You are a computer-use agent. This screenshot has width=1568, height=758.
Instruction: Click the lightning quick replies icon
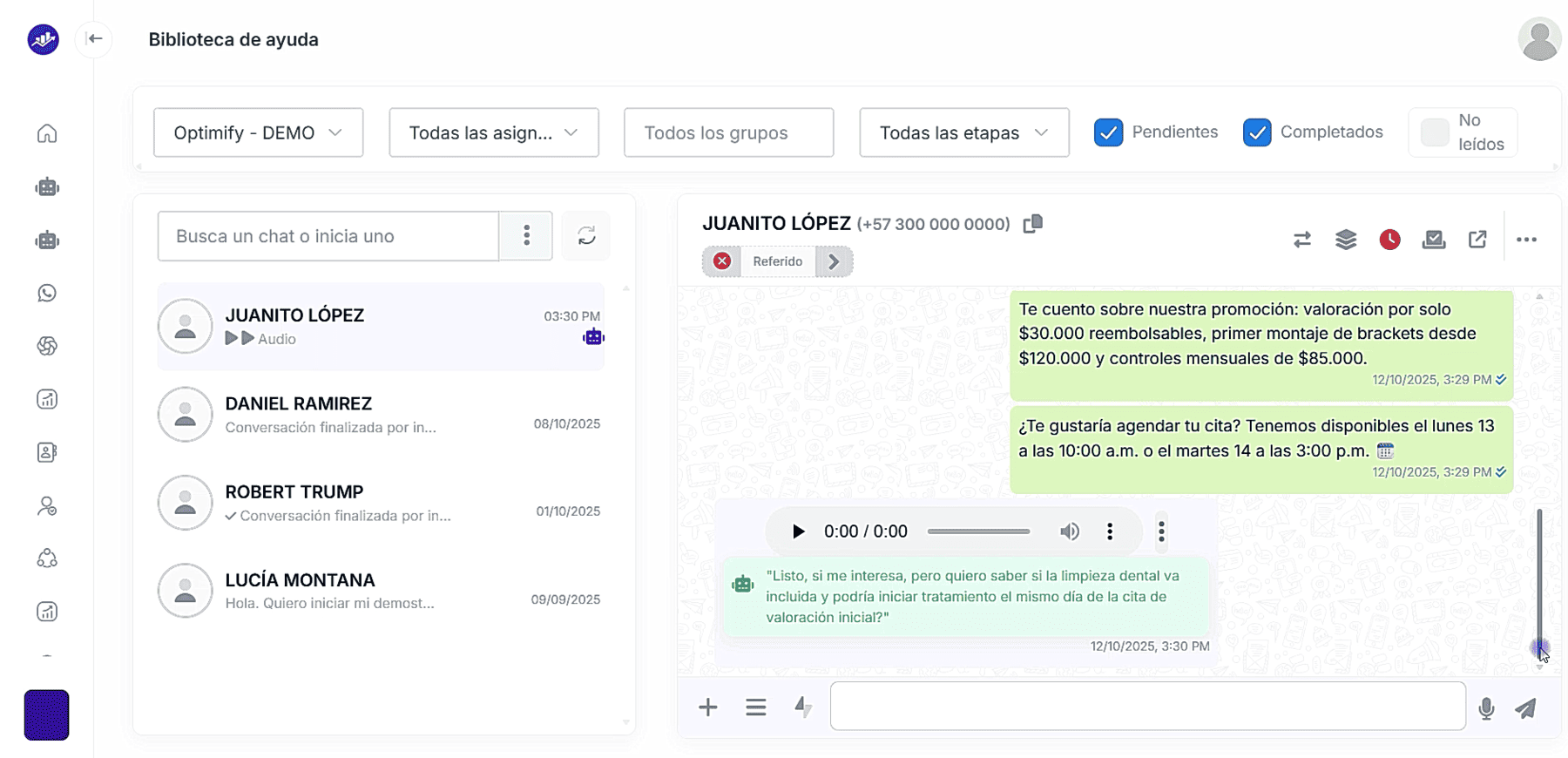point(803,707)
